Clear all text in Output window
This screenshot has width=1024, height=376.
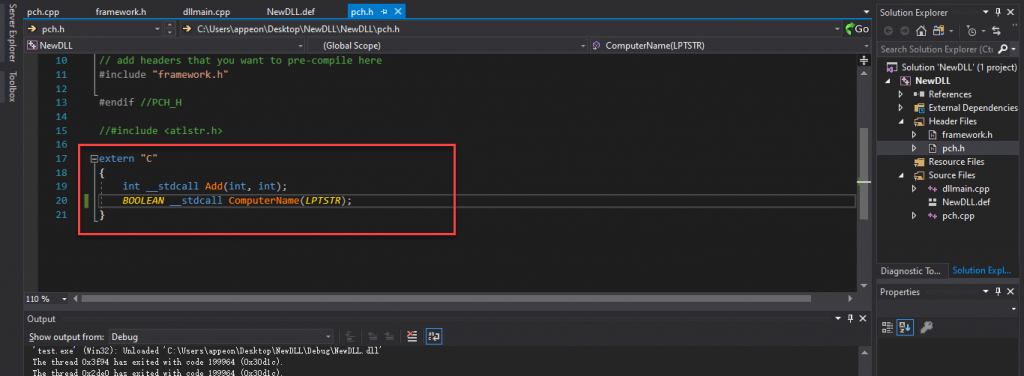click(411, 337)
